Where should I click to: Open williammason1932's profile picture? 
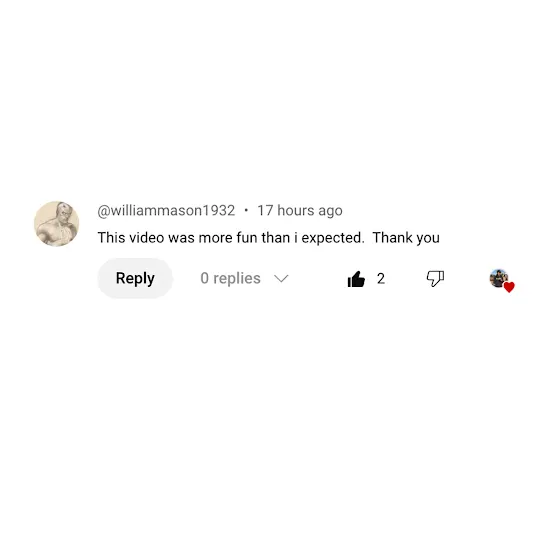(x=56, y=224)
